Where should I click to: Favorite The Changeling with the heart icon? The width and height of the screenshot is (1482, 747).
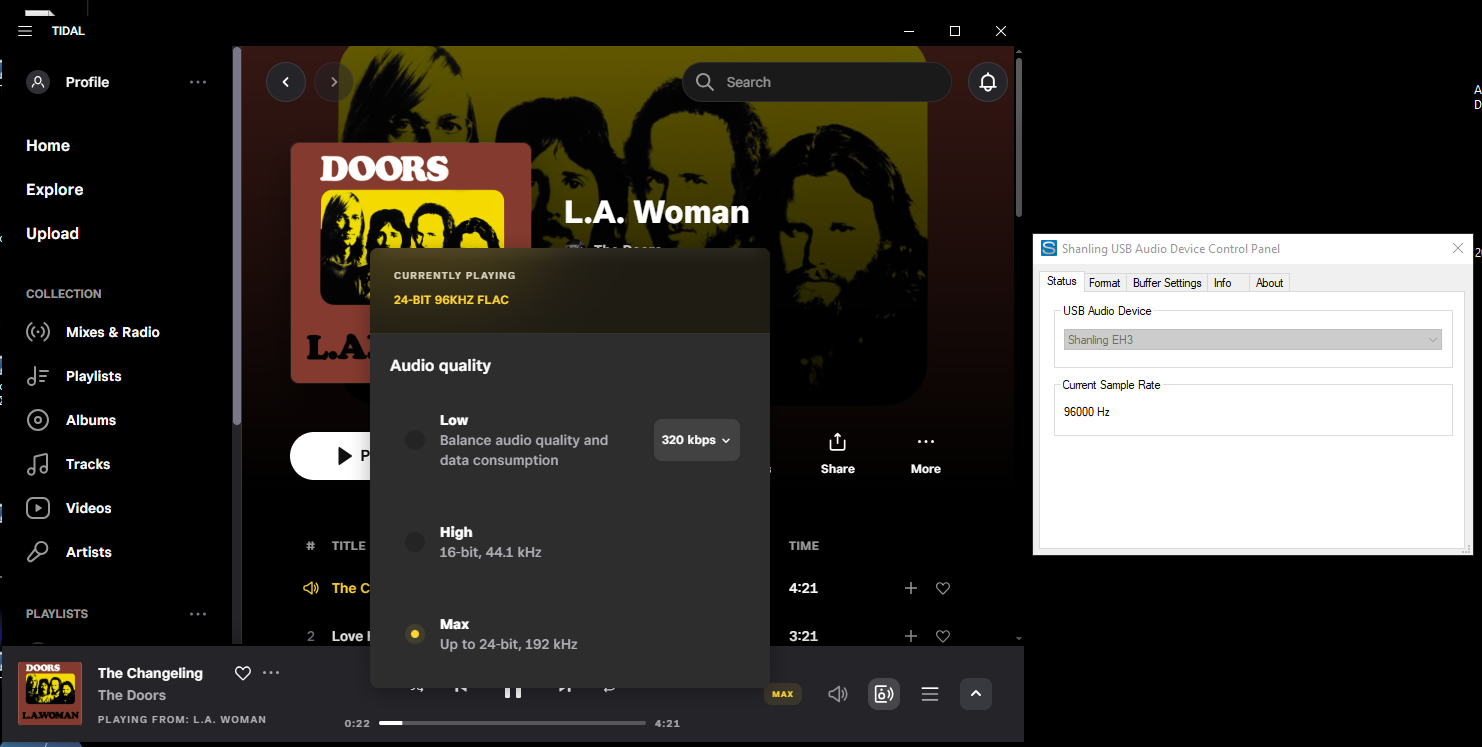242,673
